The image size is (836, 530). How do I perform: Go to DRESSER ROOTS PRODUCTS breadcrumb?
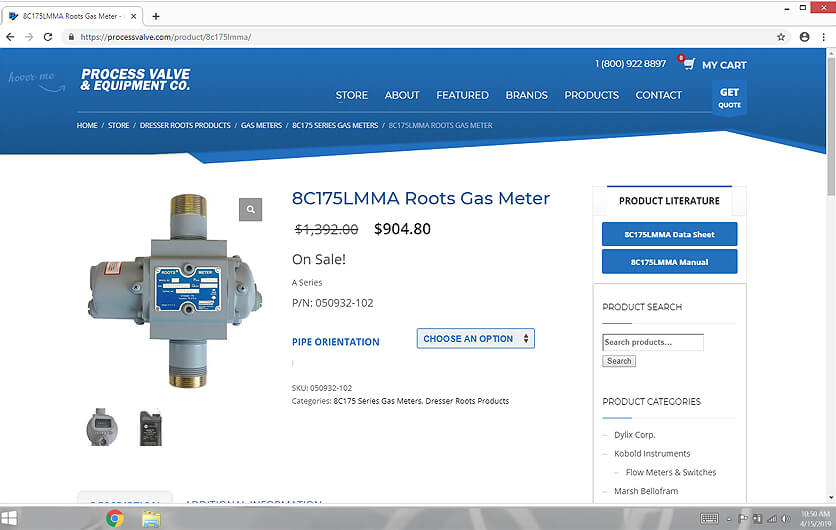tap(185, 125)
